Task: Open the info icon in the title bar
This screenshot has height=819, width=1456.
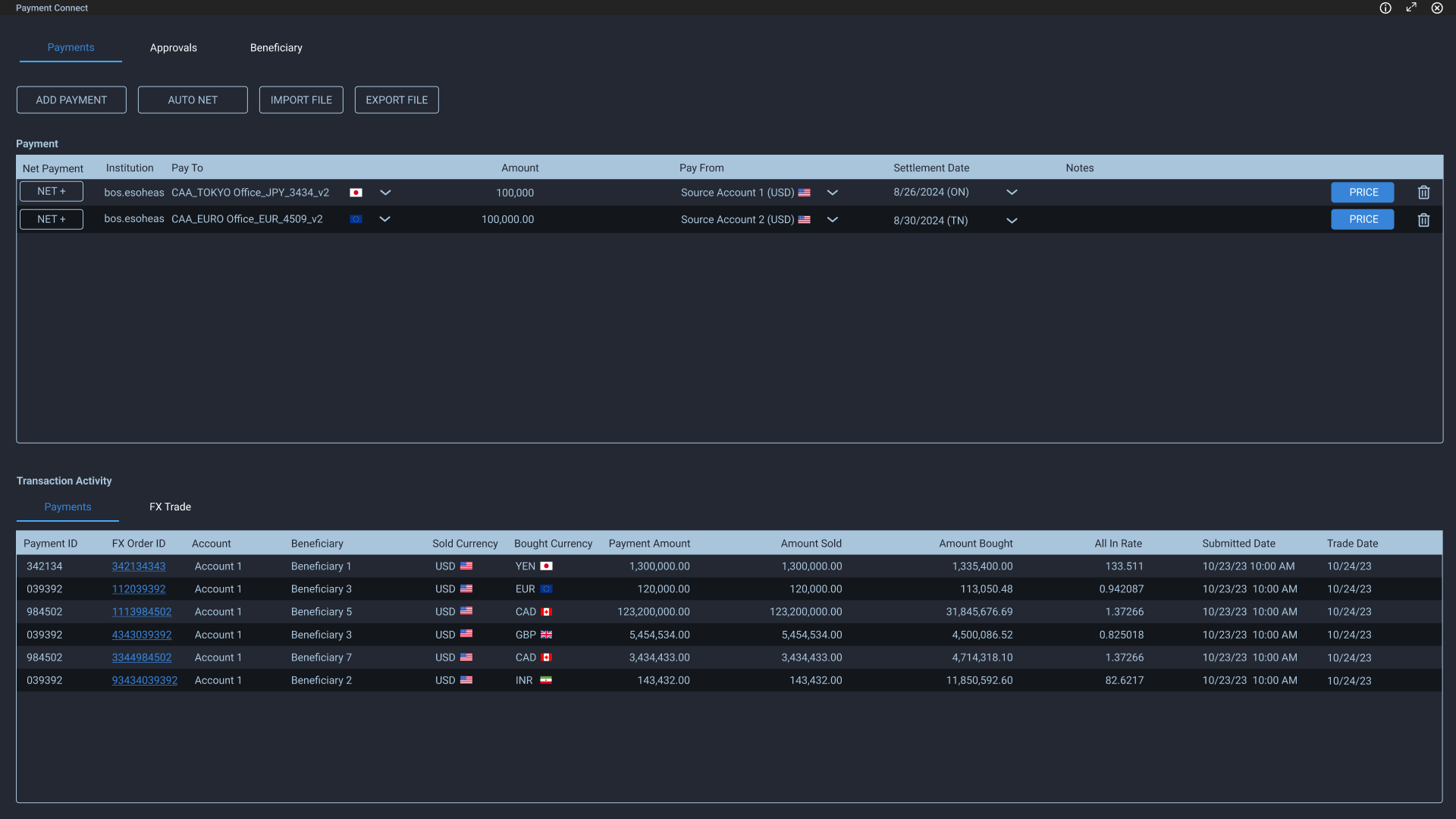Action: coord(1385,8)
